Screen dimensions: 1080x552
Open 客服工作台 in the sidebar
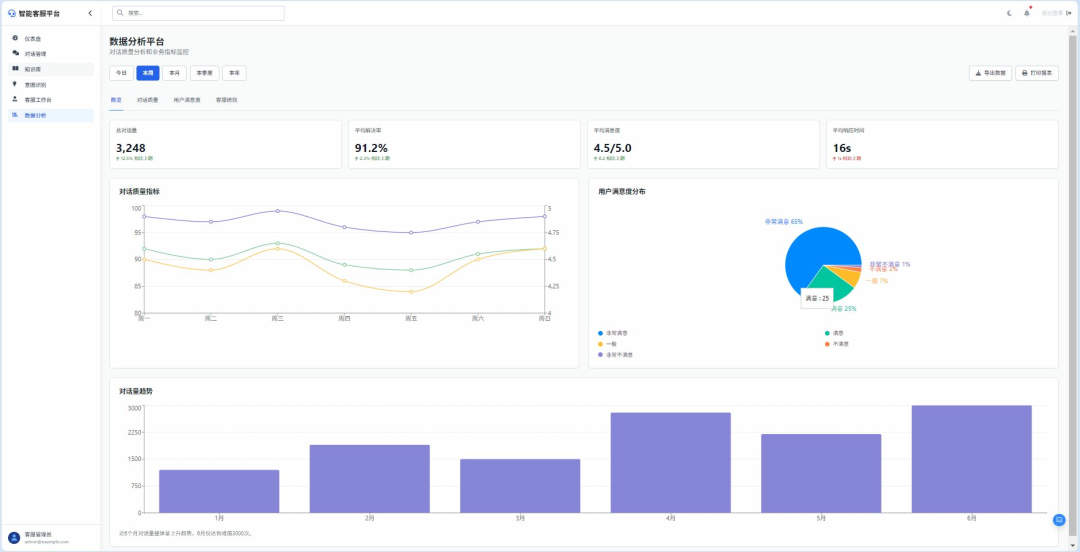[38, 100]
